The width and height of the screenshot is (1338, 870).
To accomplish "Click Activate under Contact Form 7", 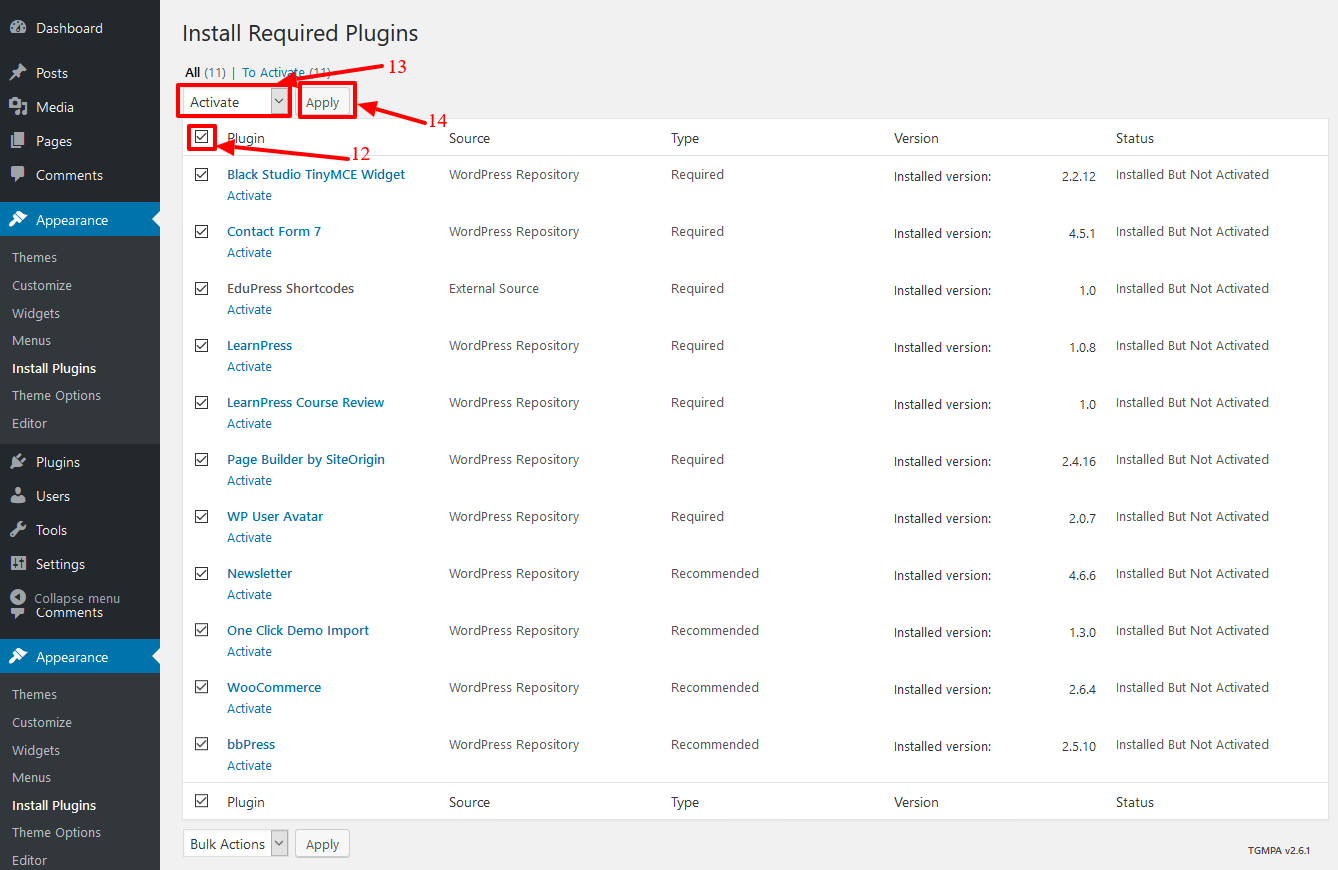I will coord(249,253).
